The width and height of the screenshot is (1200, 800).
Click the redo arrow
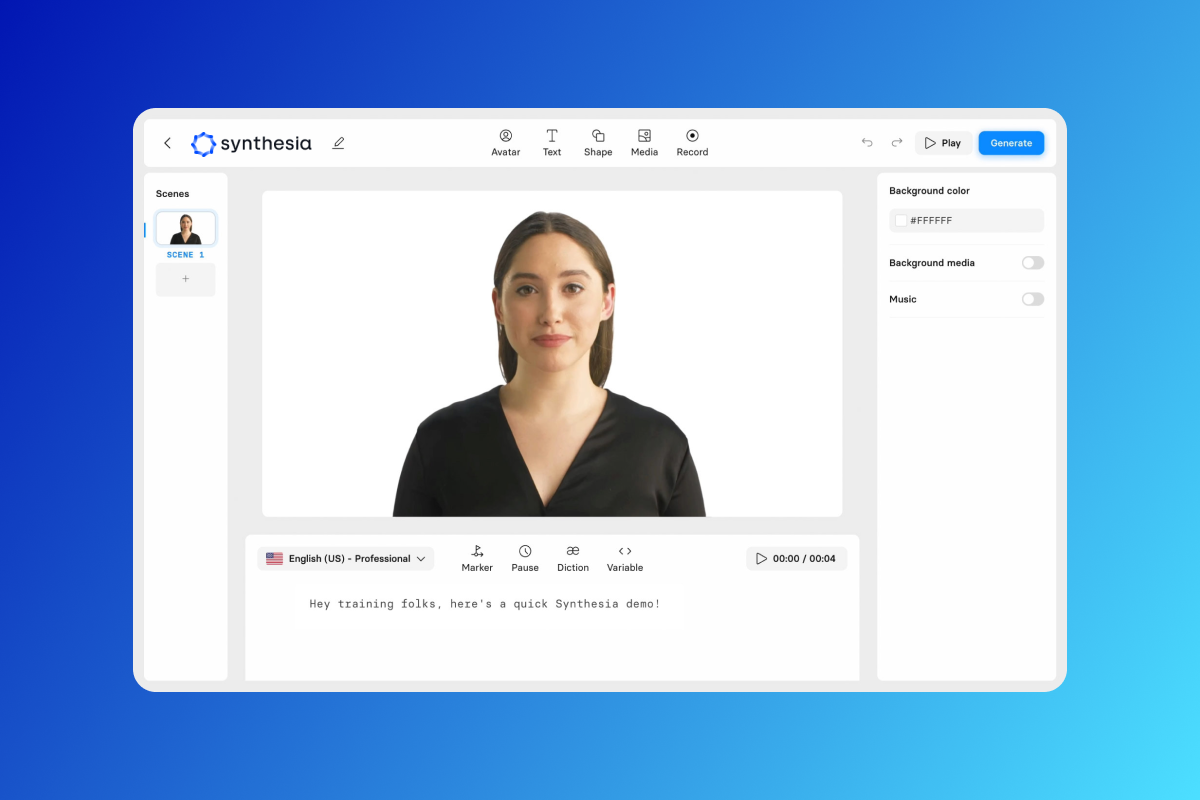tap(897, 143)
